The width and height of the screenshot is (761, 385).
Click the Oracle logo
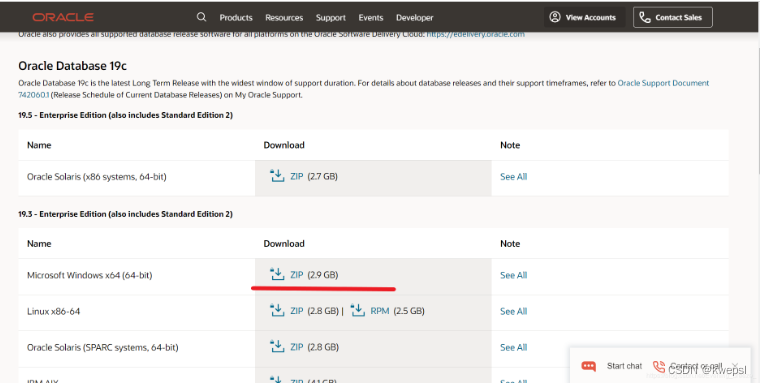coord(63,17)
